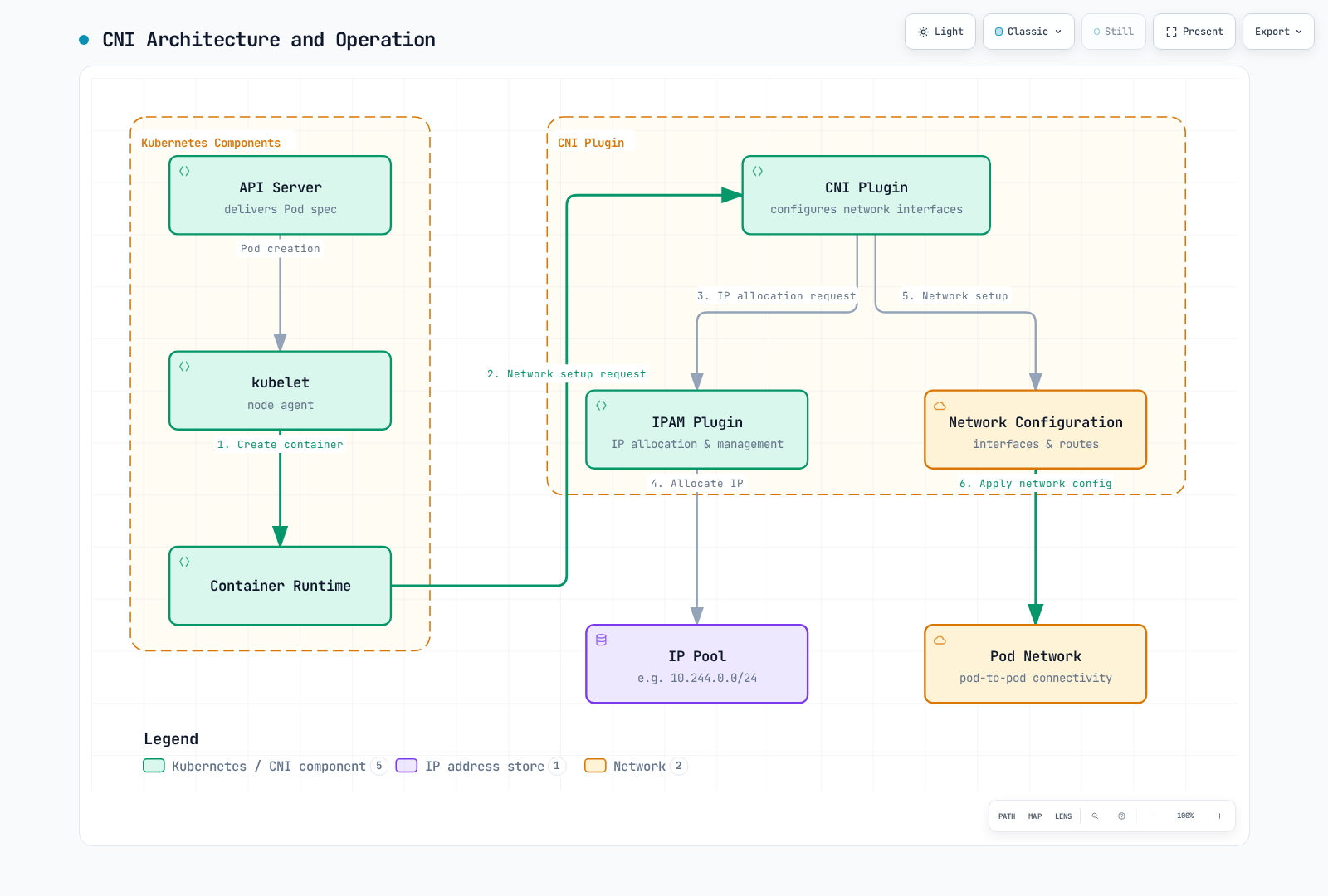Click the cloud icon on Pod Network node

point(940,640)
